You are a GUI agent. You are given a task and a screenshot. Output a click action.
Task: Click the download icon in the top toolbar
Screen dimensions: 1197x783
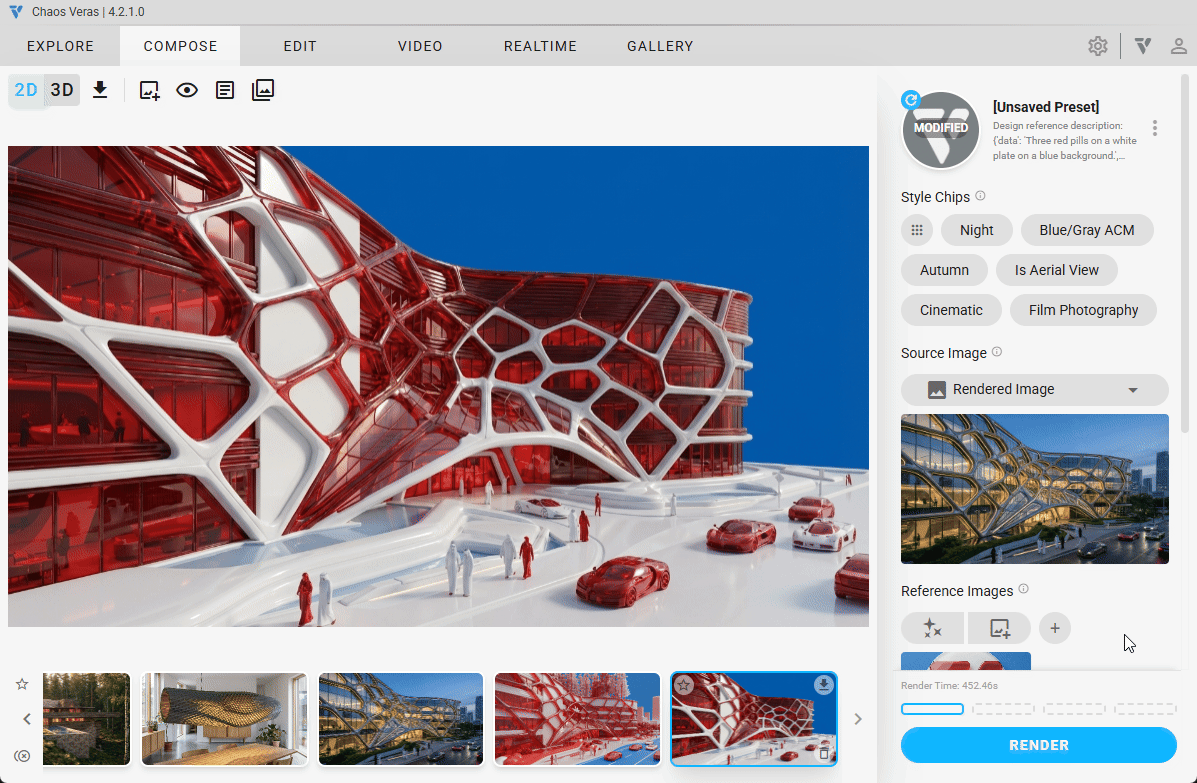pos(100,90)
